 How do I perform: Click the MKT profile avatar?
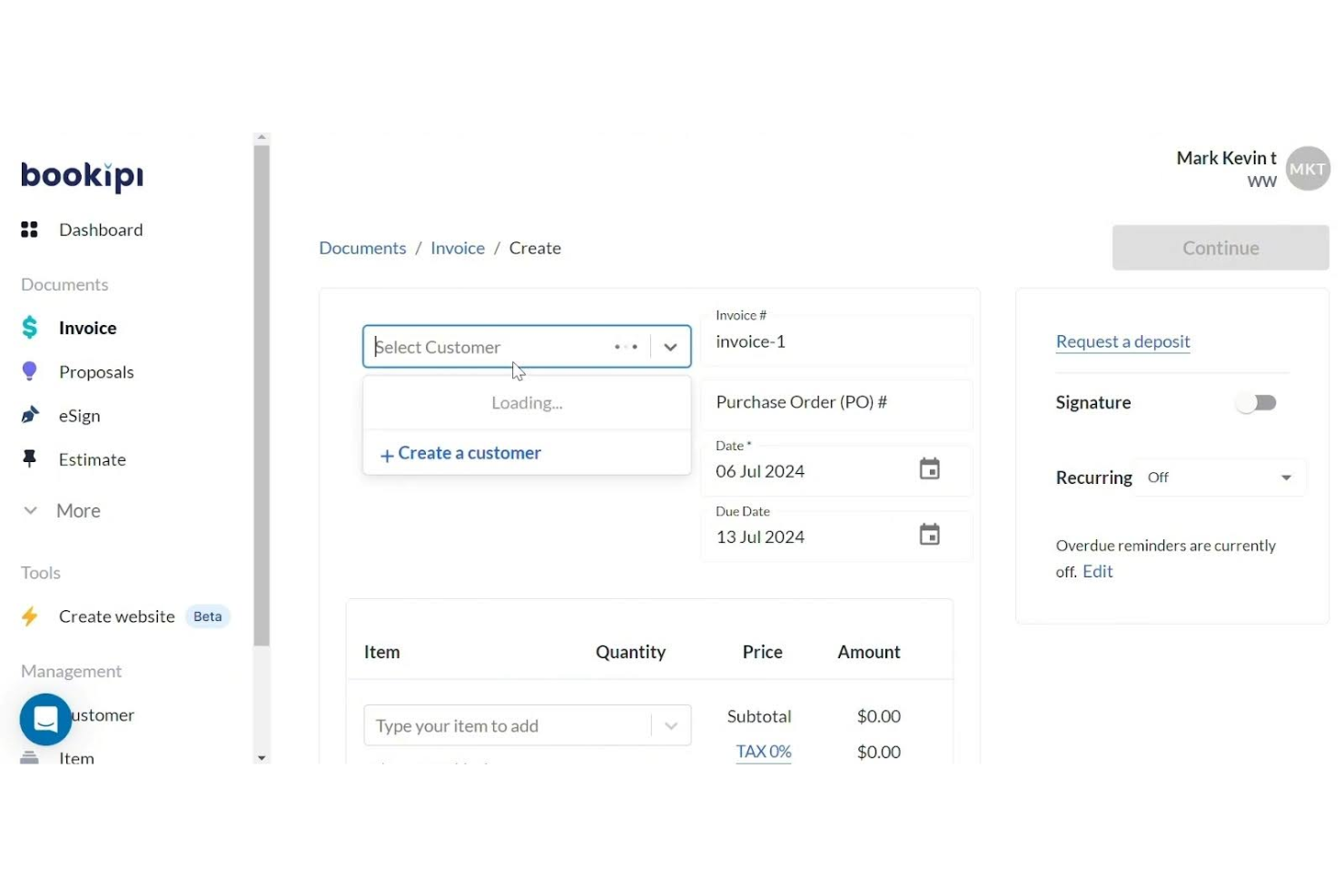tap(1307, 168)
